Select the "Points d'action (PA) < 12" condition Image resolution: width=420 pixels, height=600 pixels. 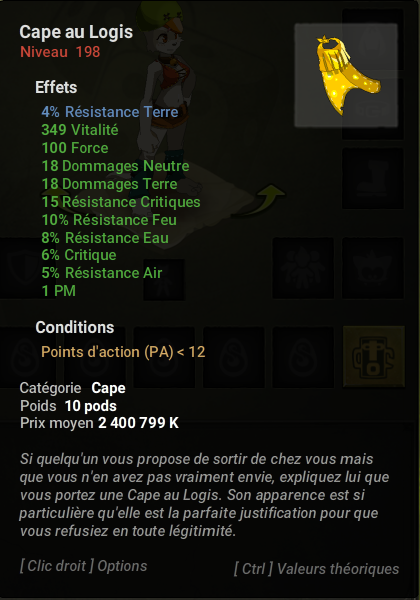123,352
